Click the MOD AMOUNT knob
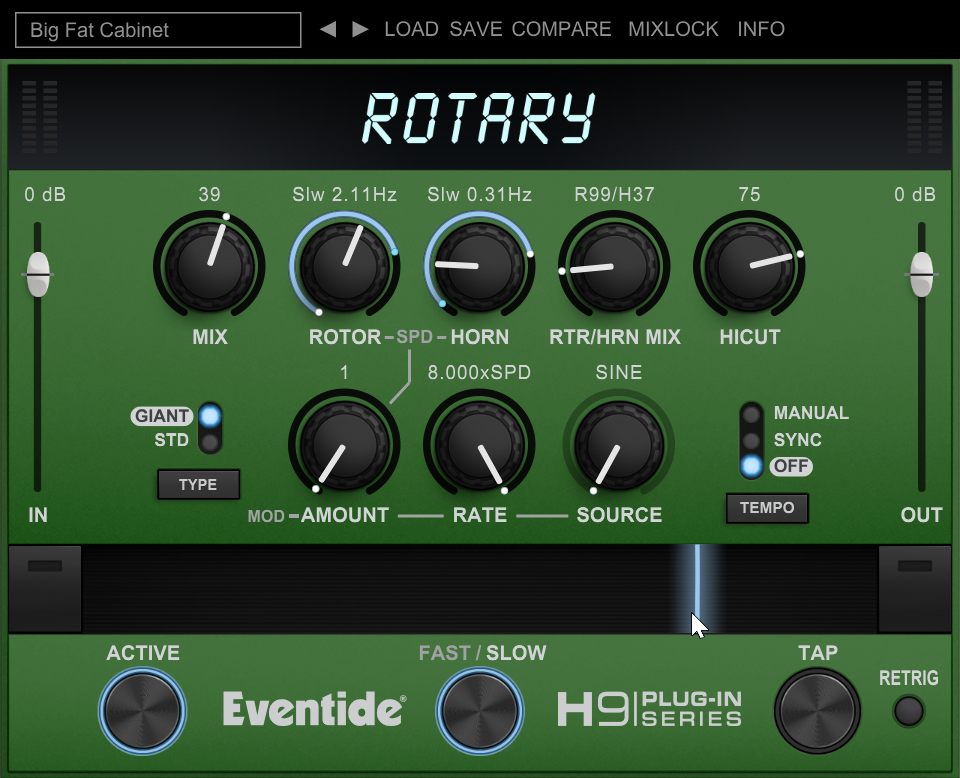This screenshot has height=778, width=960. pyautogui.click(x=344, y=444)
